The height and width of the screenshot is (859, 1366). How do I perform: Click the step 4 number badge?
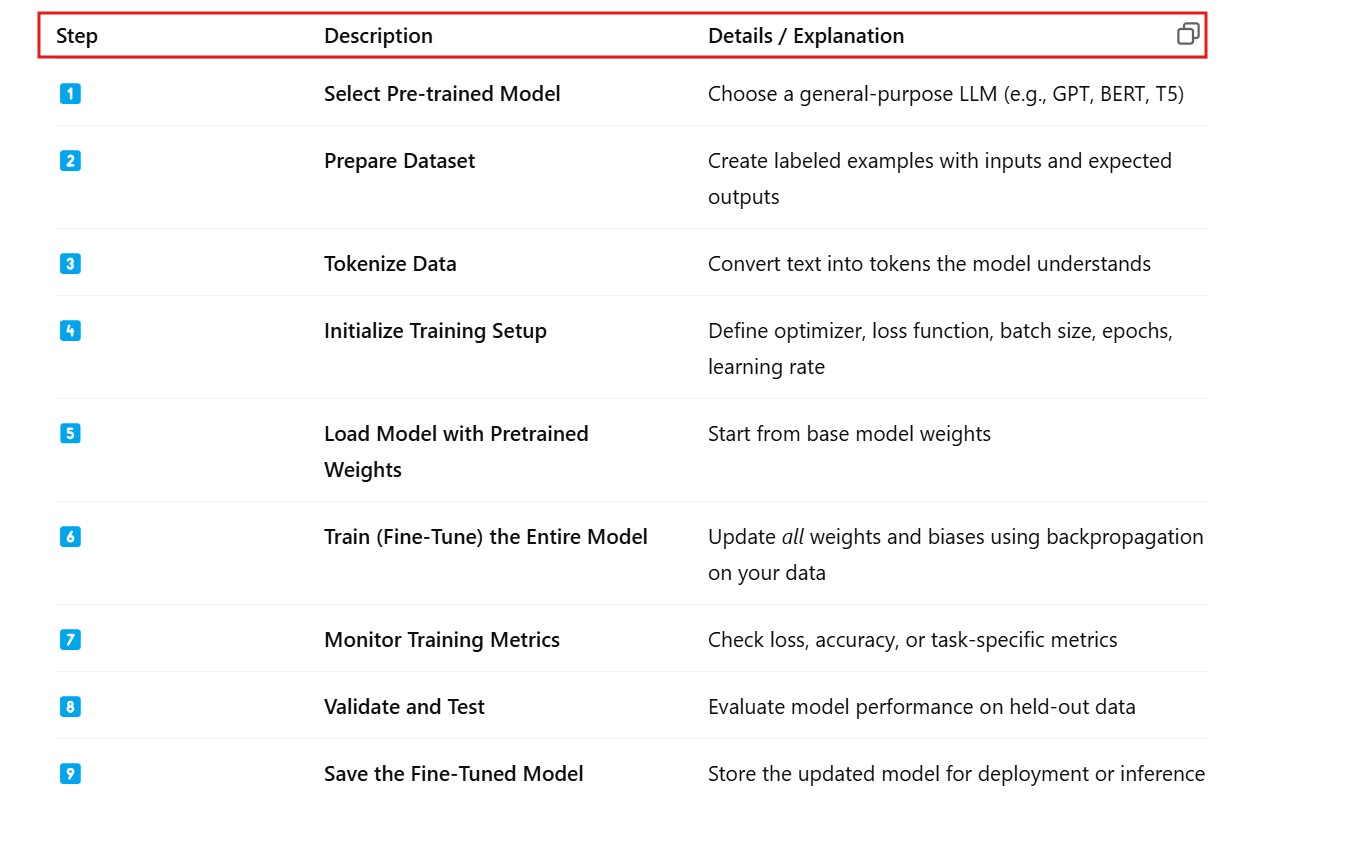coord(70,331)
